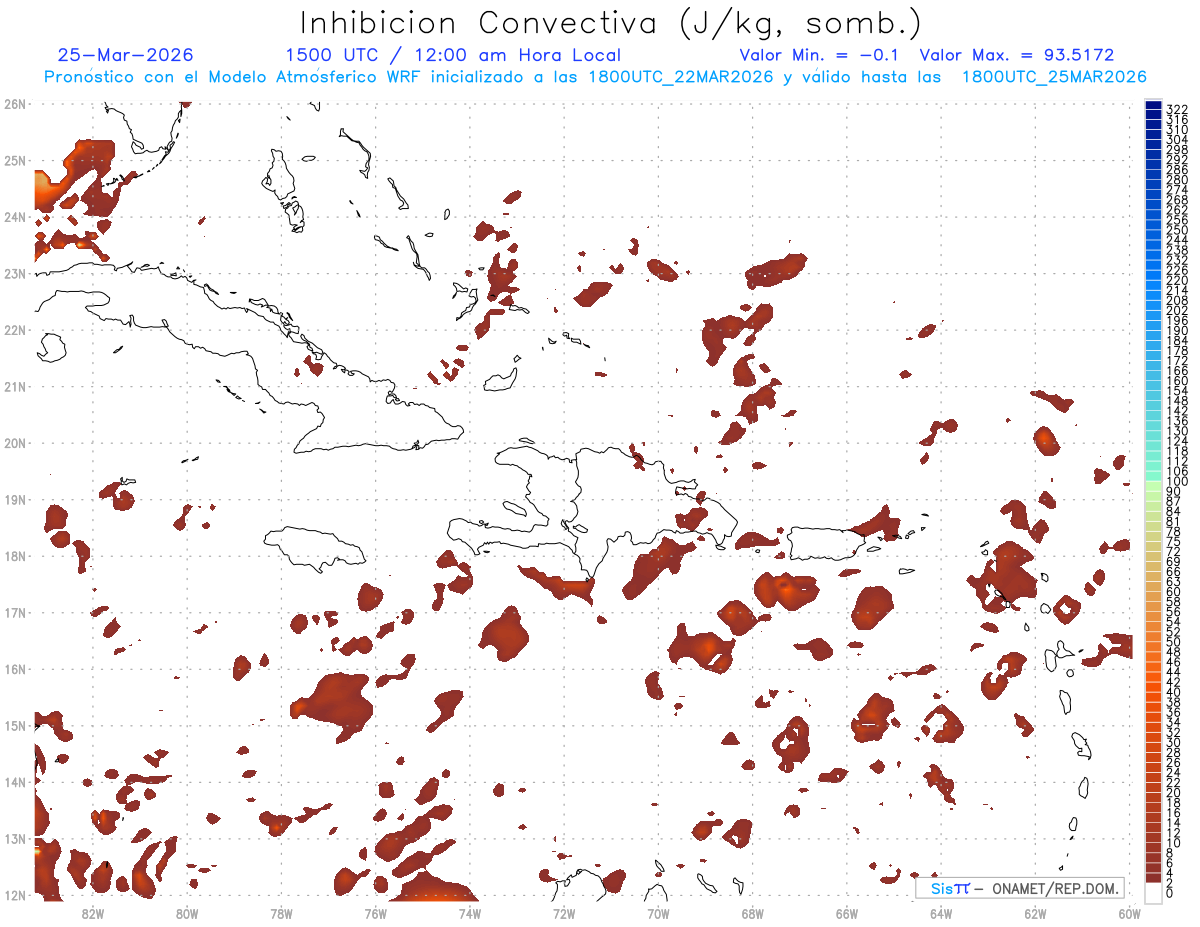Image resolution: width=1200 pixels, height=927 pixels.
Task: Click the 1500 UTC local time text
Action: coord(453,55)
